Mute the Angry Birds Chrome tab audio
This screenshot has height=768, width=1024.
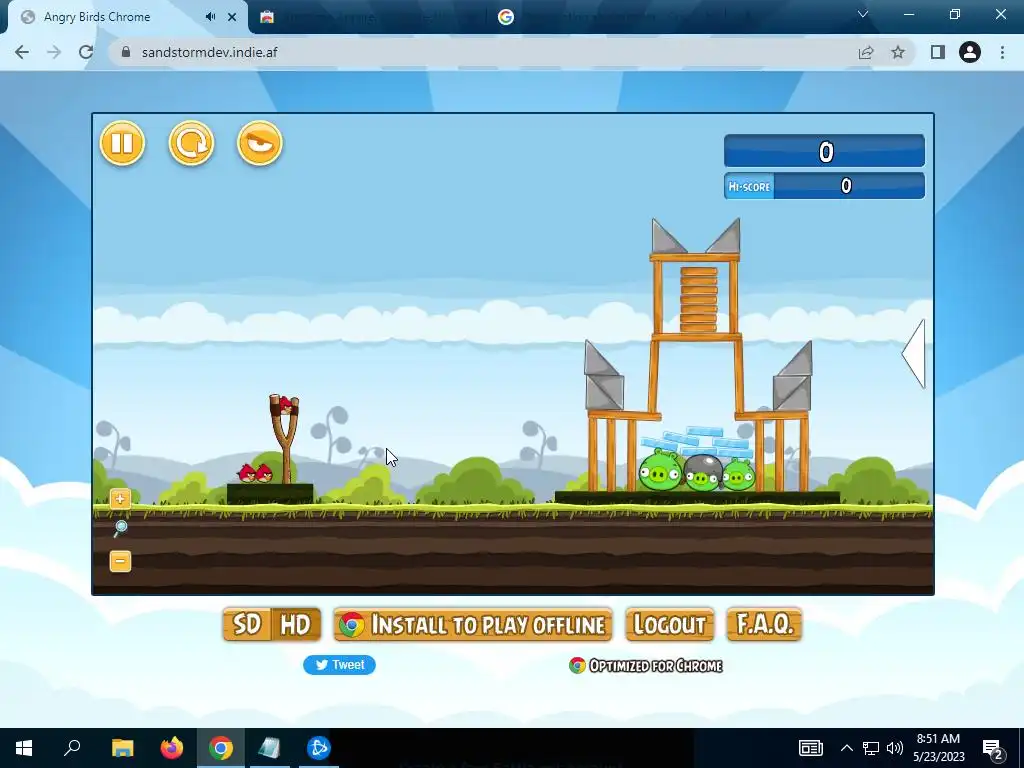(210, 17)
